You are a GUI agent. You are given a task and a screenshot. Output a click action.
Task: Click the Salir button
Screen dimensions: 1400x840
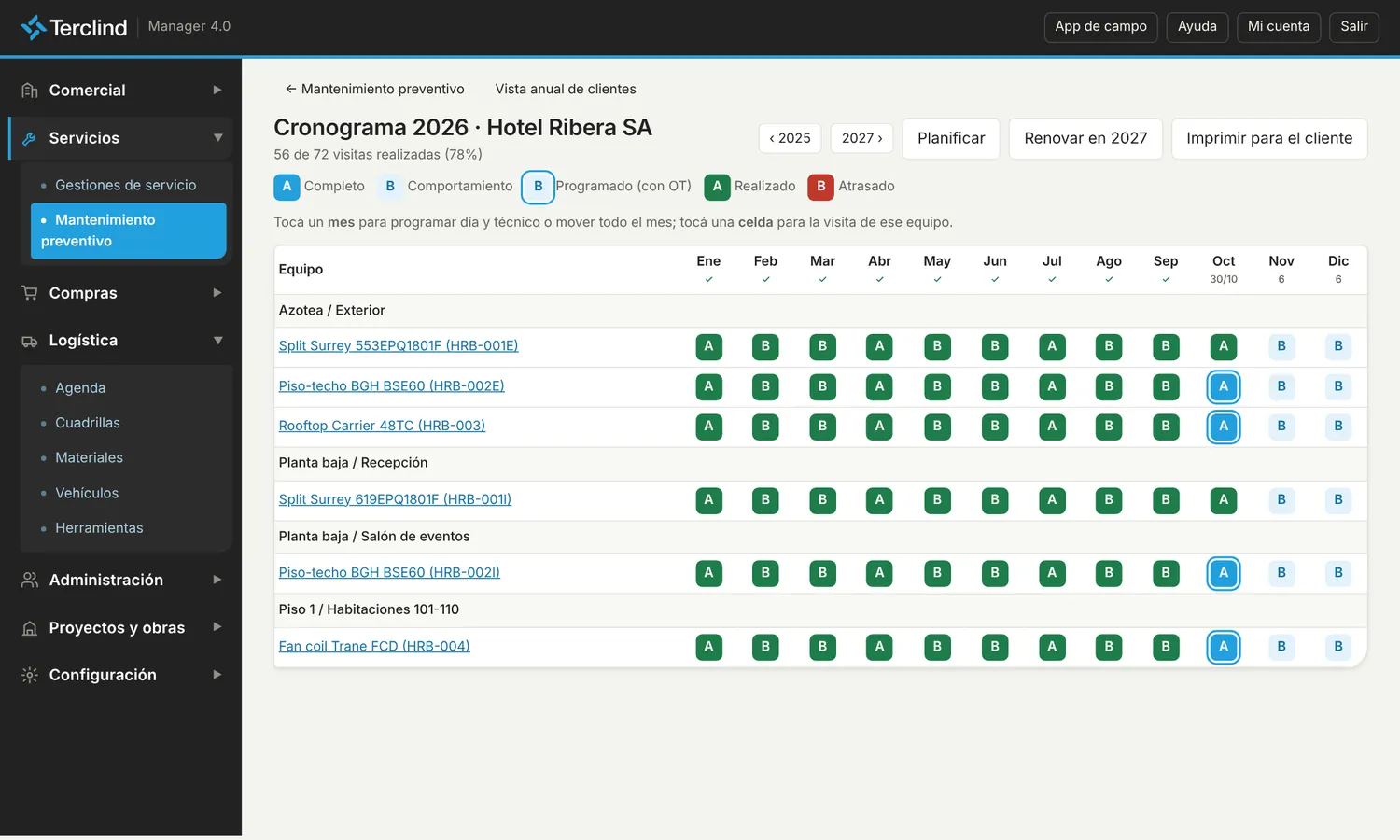[x=1354, y=27]
